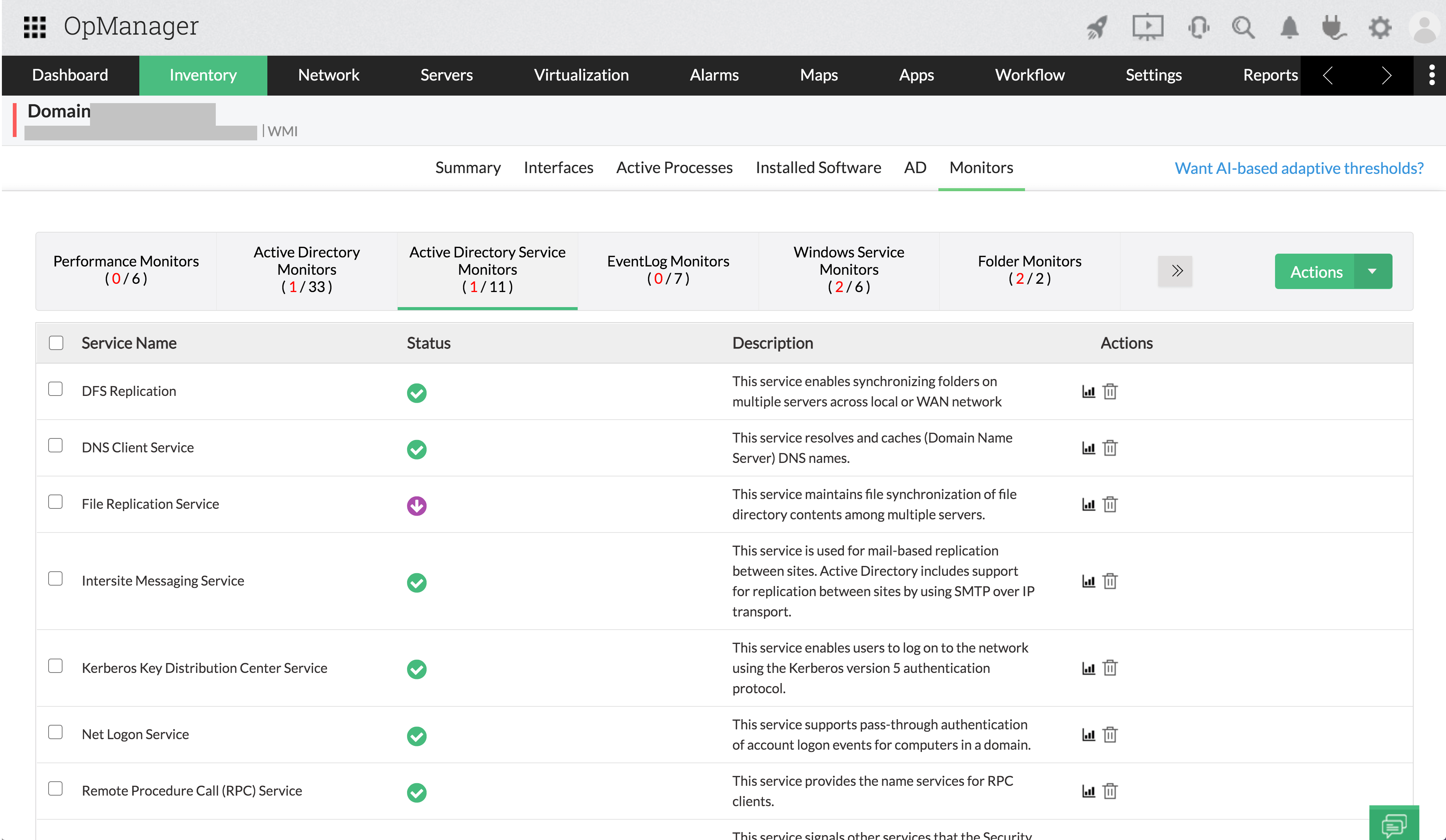Tick the Net Logon Service checkbox
This screenshot has width=1446, height=840.
coord(56,732)
